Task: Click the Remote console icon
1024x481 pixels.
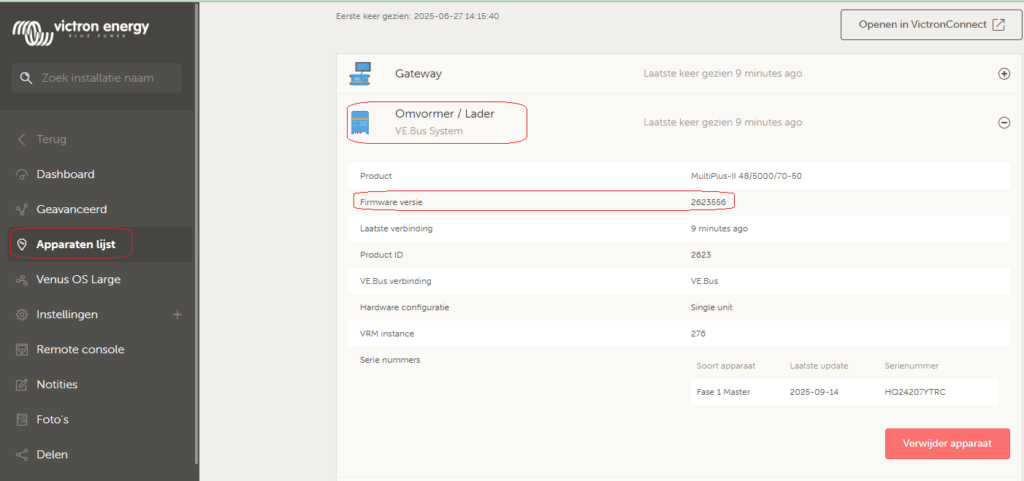Action: (x=22, y=350)
